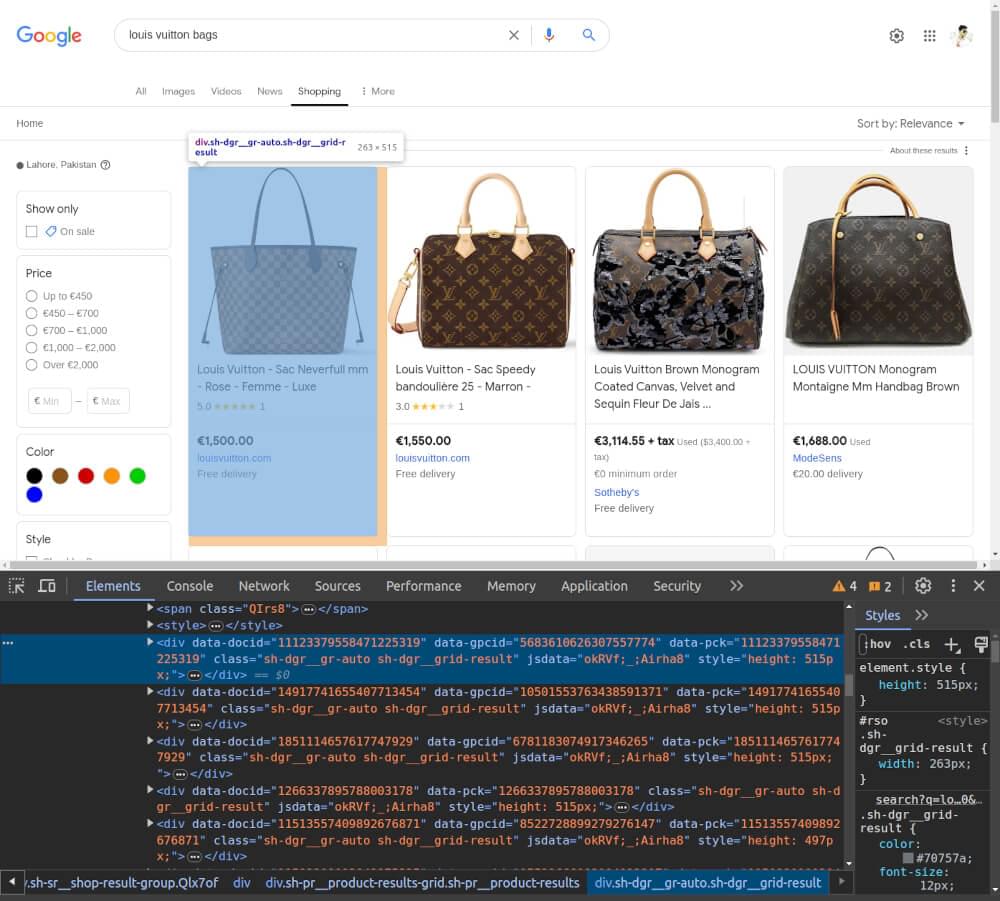Enable the On sale checkbox
Viewport: 1000px width, 901px height.
[31, 230]
